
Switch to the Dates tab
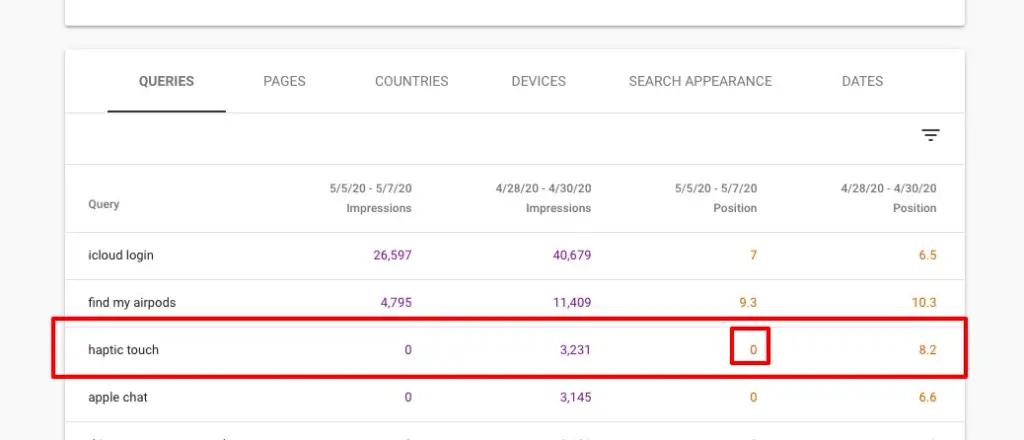pos(862,81)
